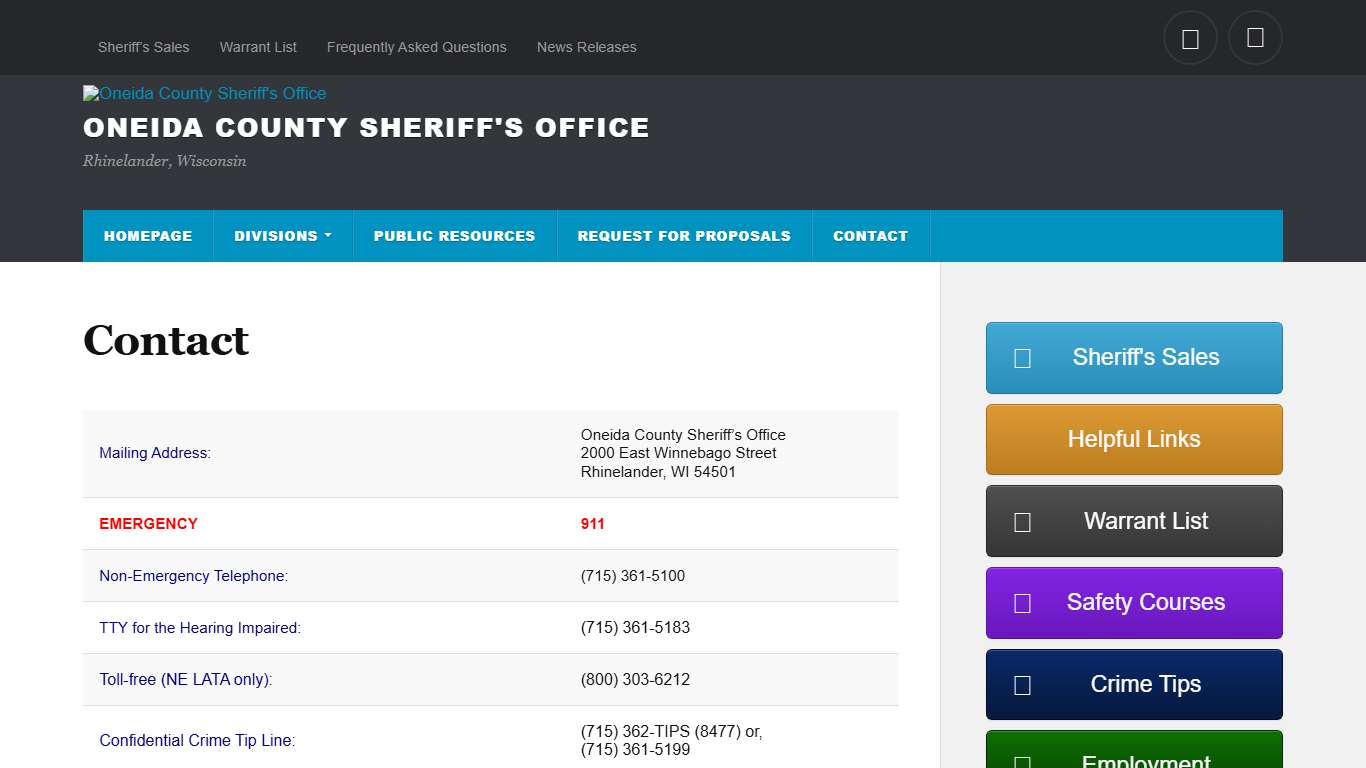1366x768 pixels.
Task: Click the Sheriff's Sales sidebar icon
Action: tap(1021, 357)
